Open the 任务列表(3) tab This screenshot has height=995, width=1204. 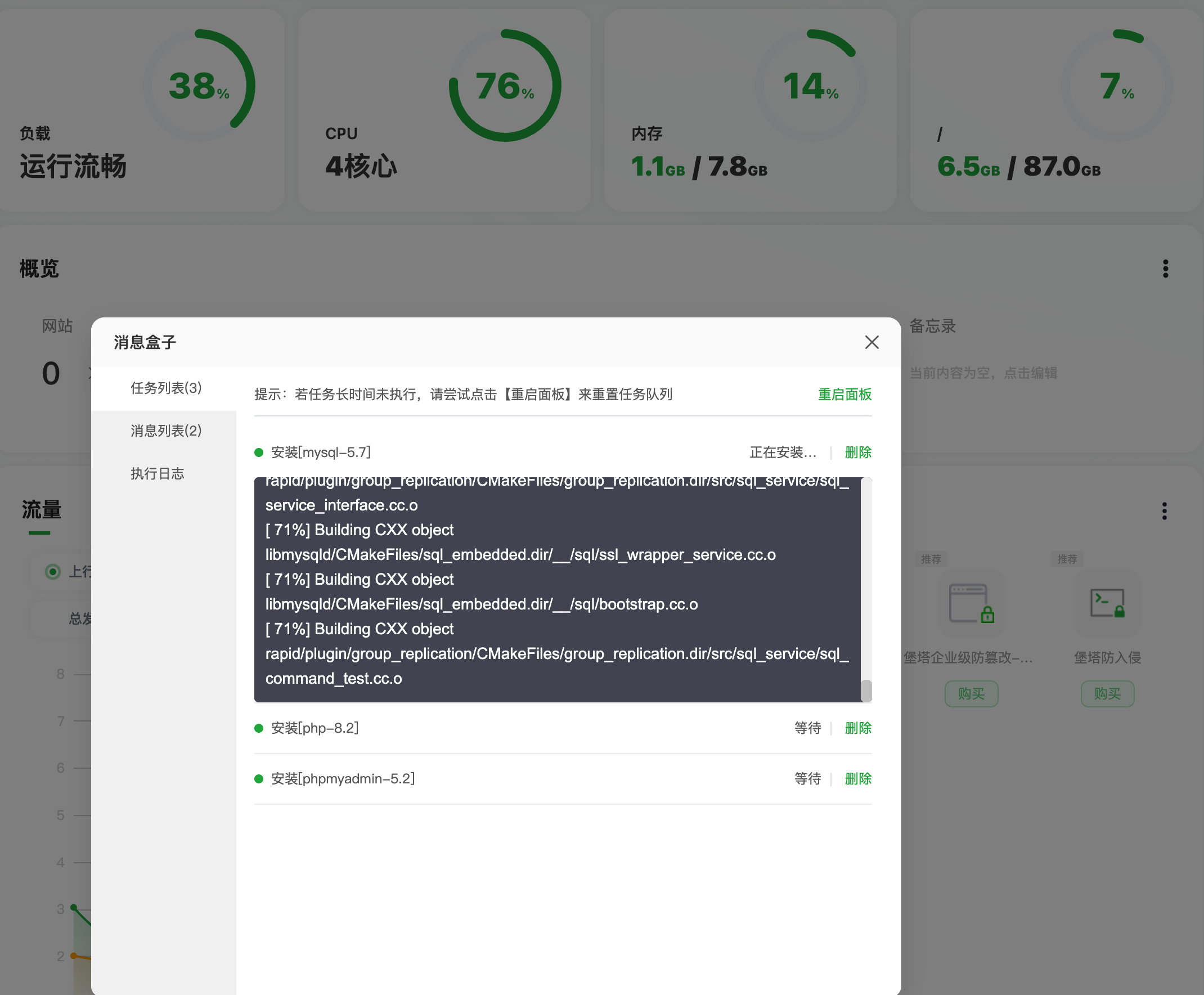coord(165,388)
